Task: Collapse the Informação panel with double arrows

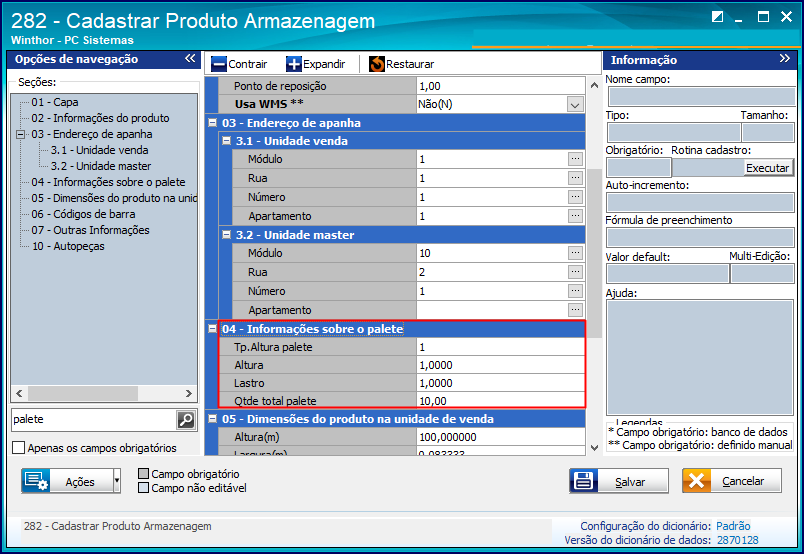Action: (785, 58)
